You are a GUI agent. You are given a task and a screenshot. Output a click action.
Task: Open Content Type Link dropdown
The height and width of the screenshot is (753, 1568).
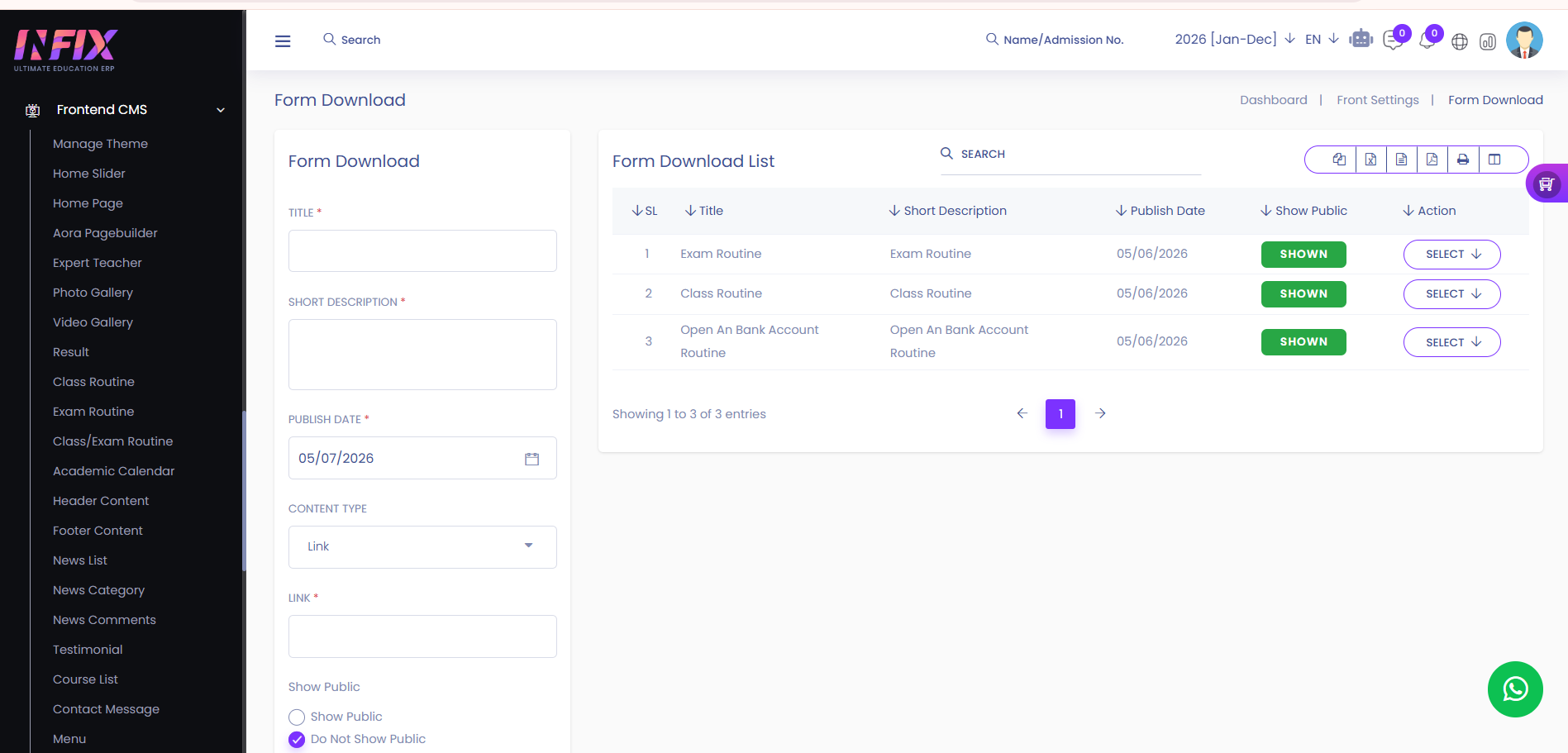coord(422,547)
